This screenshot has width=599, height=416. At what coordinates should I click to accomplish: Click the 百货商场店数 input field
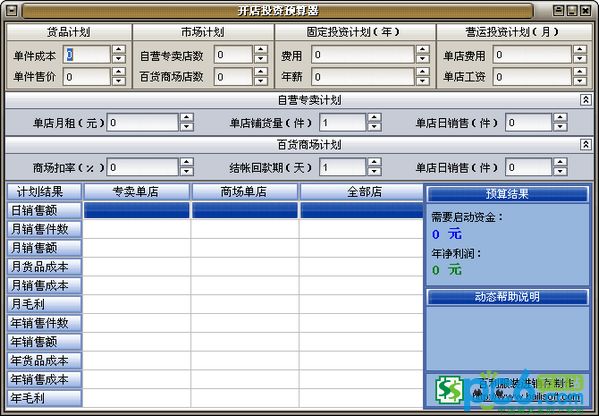click(x=233, y=77)
